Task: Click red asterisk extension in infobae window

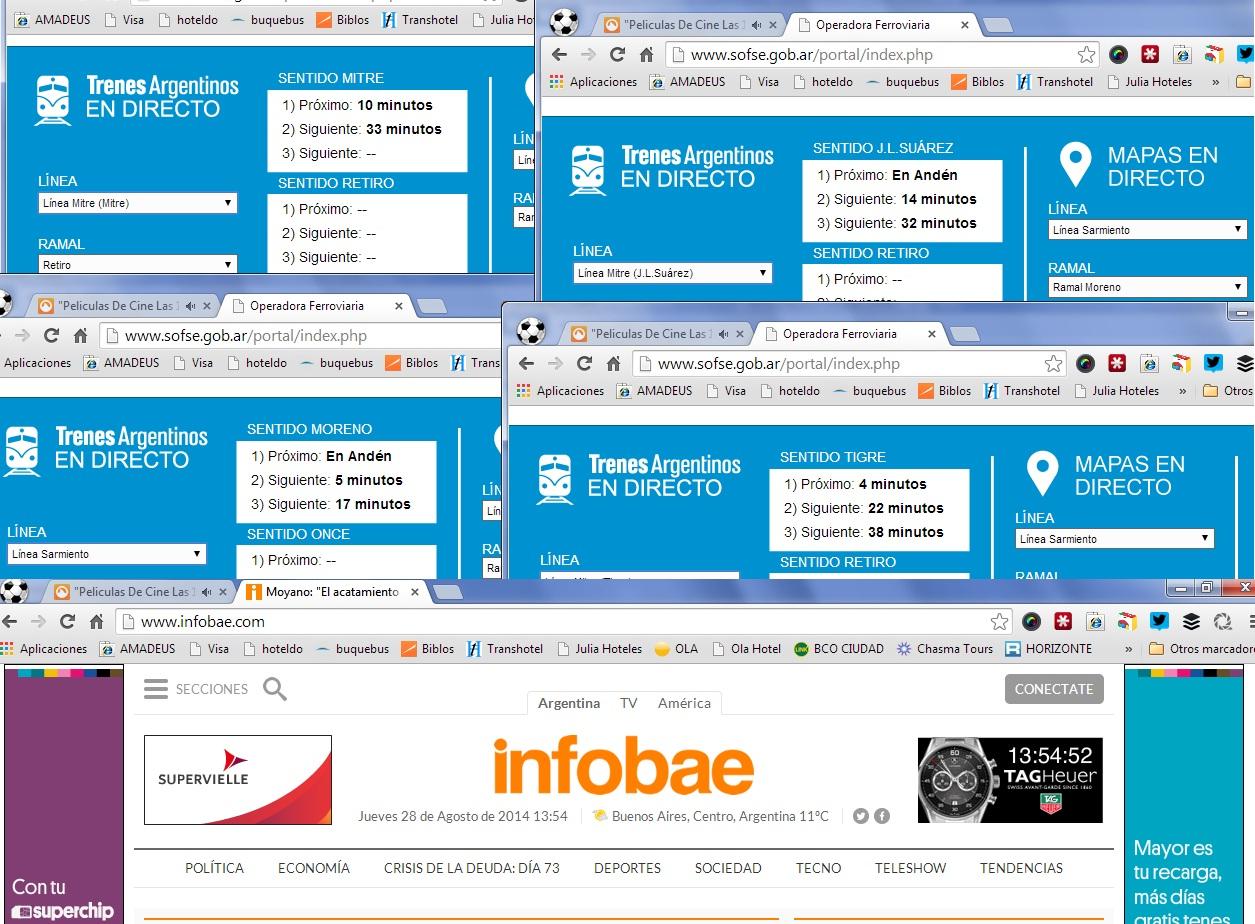Action: [x=1063, y=621]
